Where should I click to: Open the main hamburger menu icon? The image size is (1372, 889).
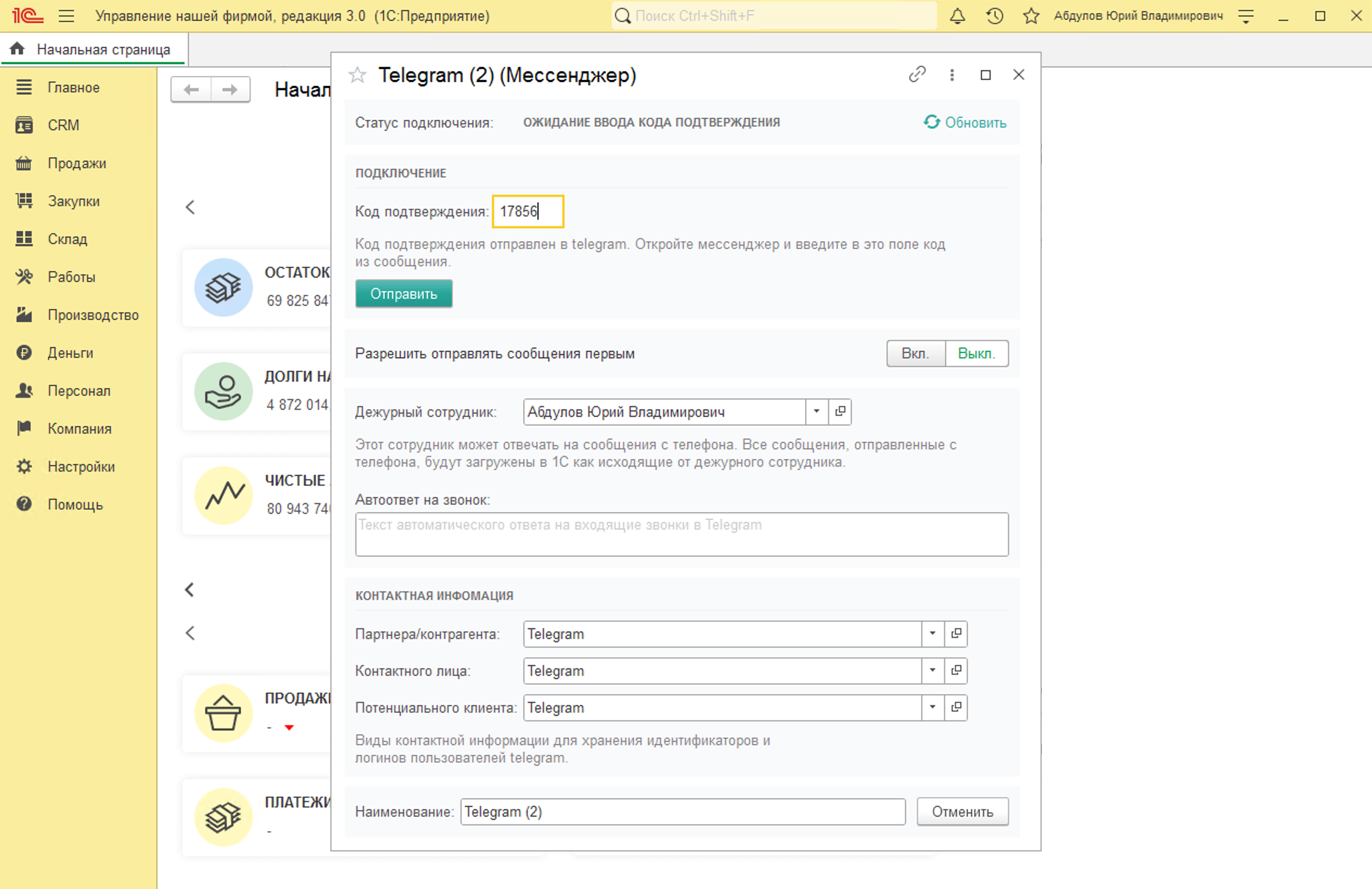coord(66,16)
